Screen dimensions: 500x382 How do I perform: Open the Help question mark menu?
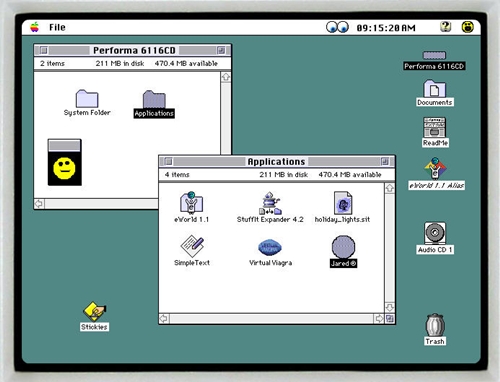(445, 27)
